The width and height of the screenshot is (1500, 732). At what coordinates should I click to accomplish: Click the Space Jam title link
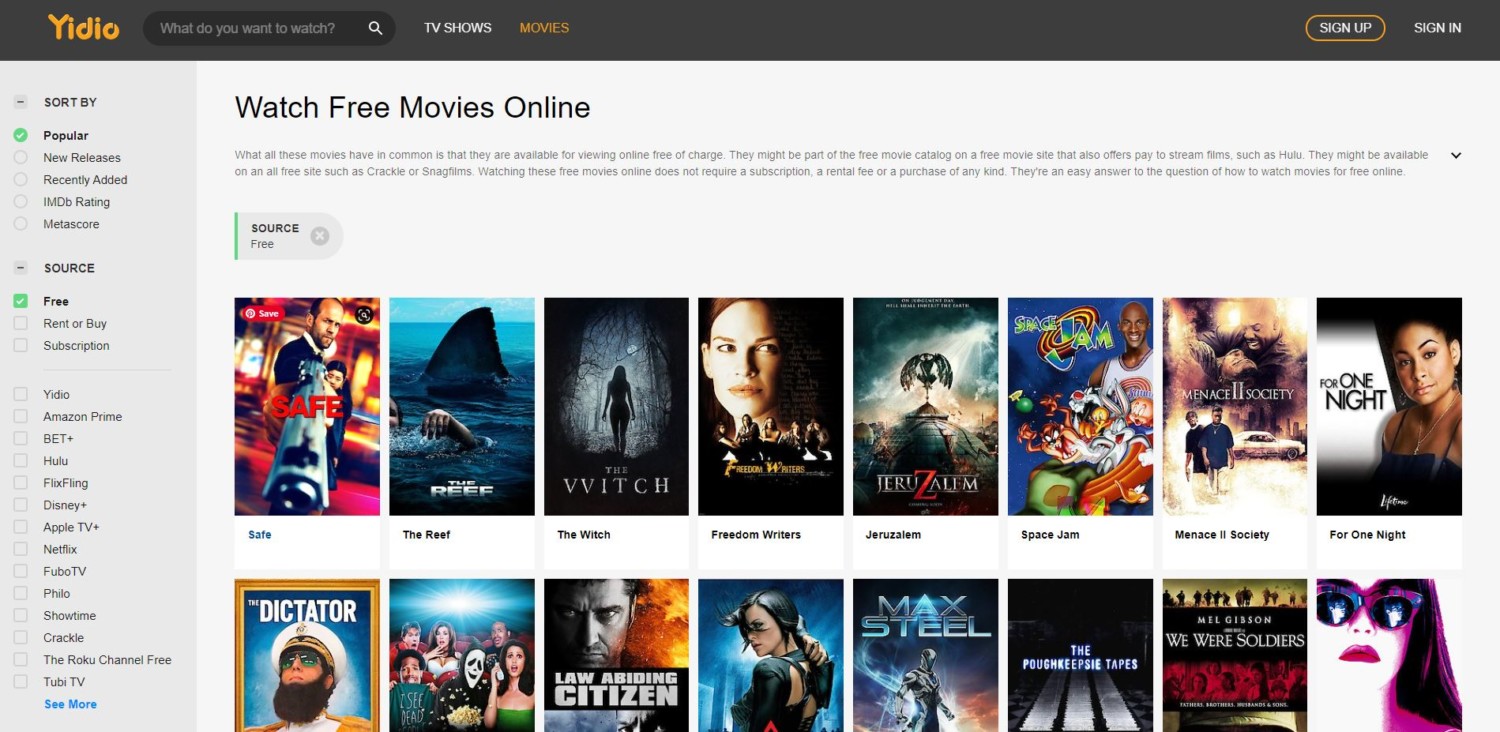(1050, 535)
